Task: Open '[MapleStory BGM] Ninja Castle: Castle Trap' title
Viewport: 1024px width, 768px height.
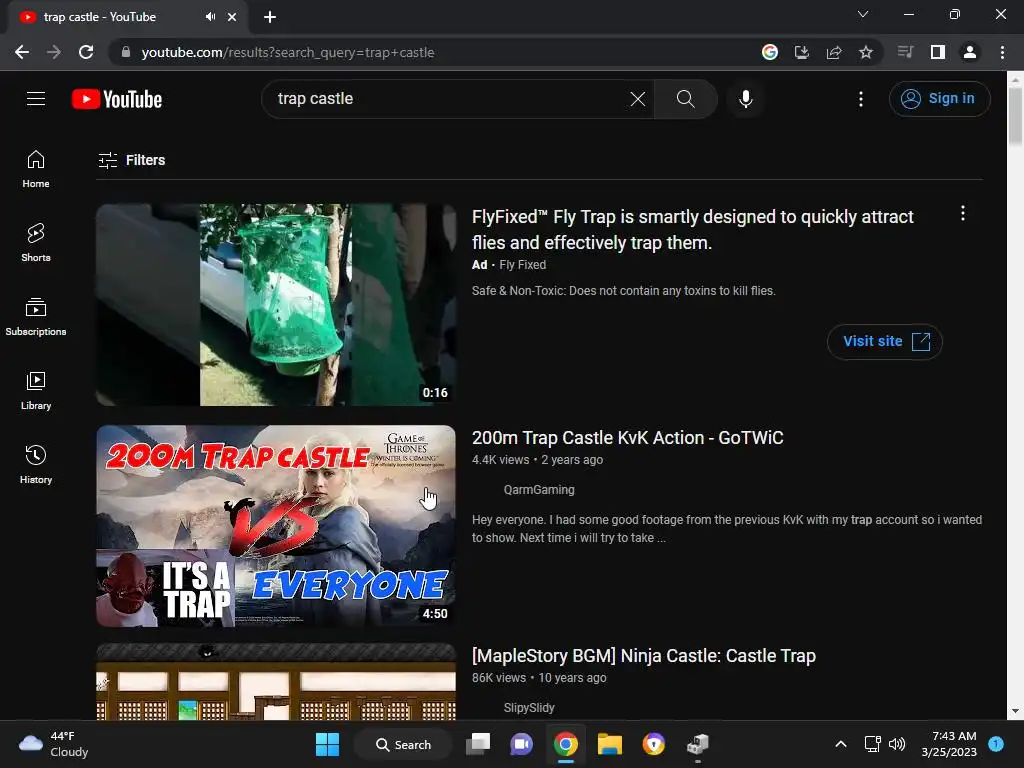Action: [643, 656]
